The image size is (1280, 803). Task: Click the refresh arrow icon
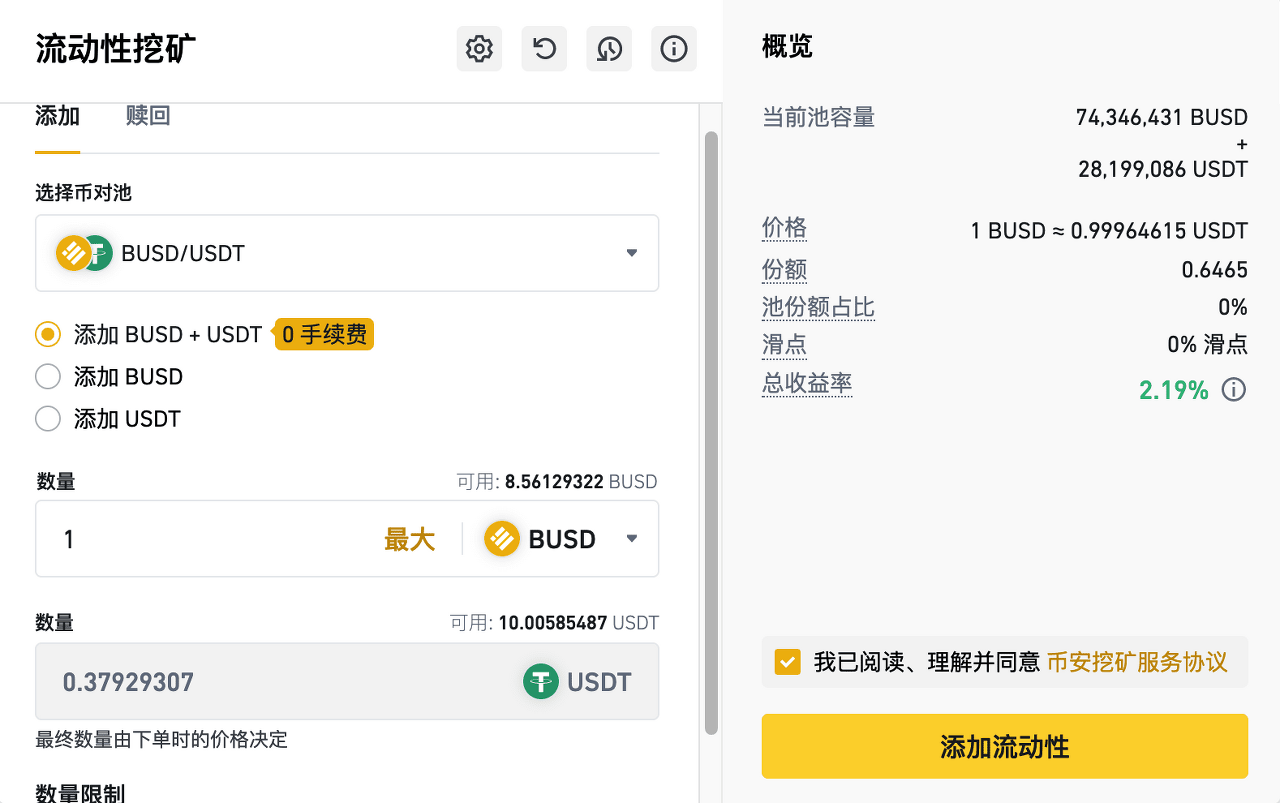pyautogui.click(x=544, y=48)
